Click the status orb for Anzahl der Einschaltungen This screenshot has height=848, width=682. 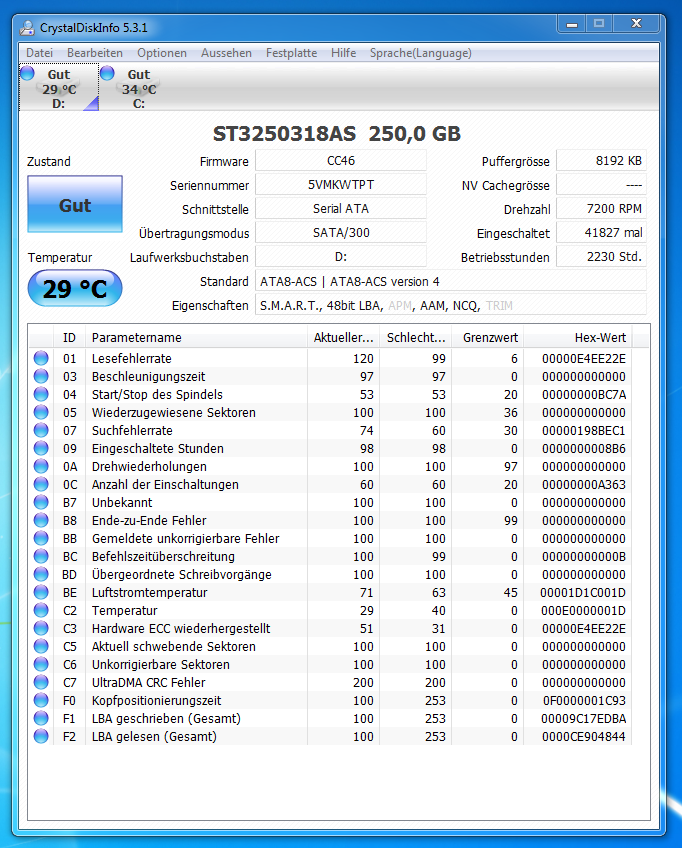[x=41, y=484]
